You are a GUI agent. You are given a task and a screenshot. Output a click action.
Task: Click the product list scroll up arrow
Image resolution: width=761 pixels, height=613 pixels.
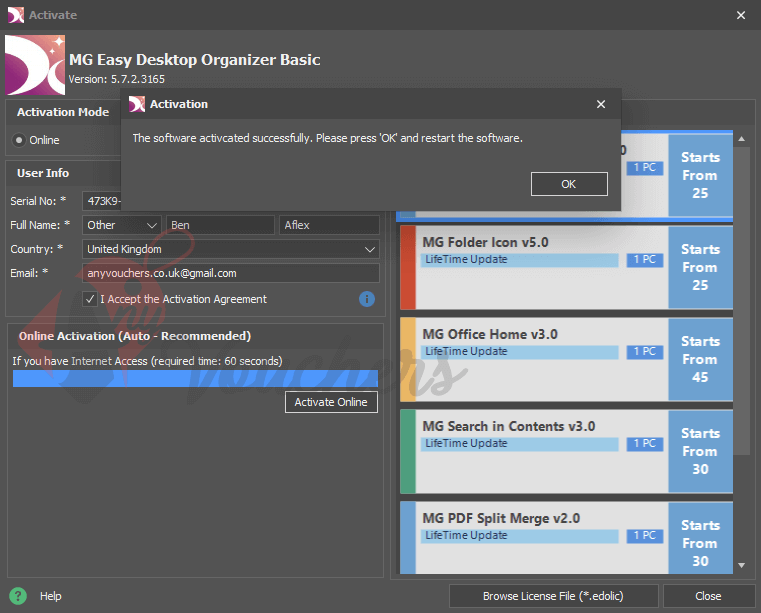(x=742, y=139)
